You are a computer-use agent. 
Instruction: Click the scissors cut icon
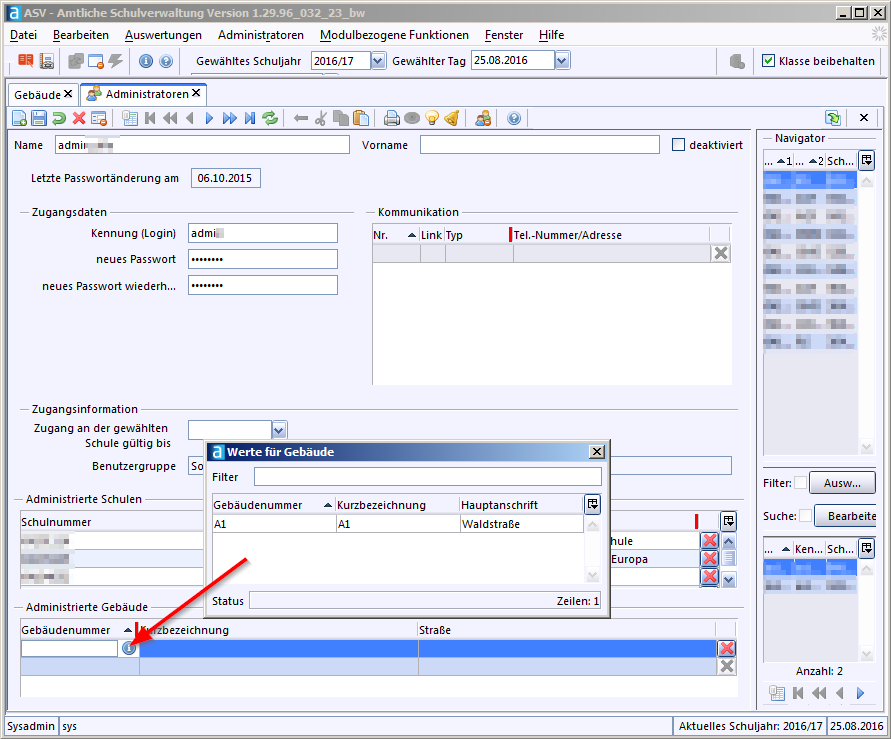tap(320, 118)
